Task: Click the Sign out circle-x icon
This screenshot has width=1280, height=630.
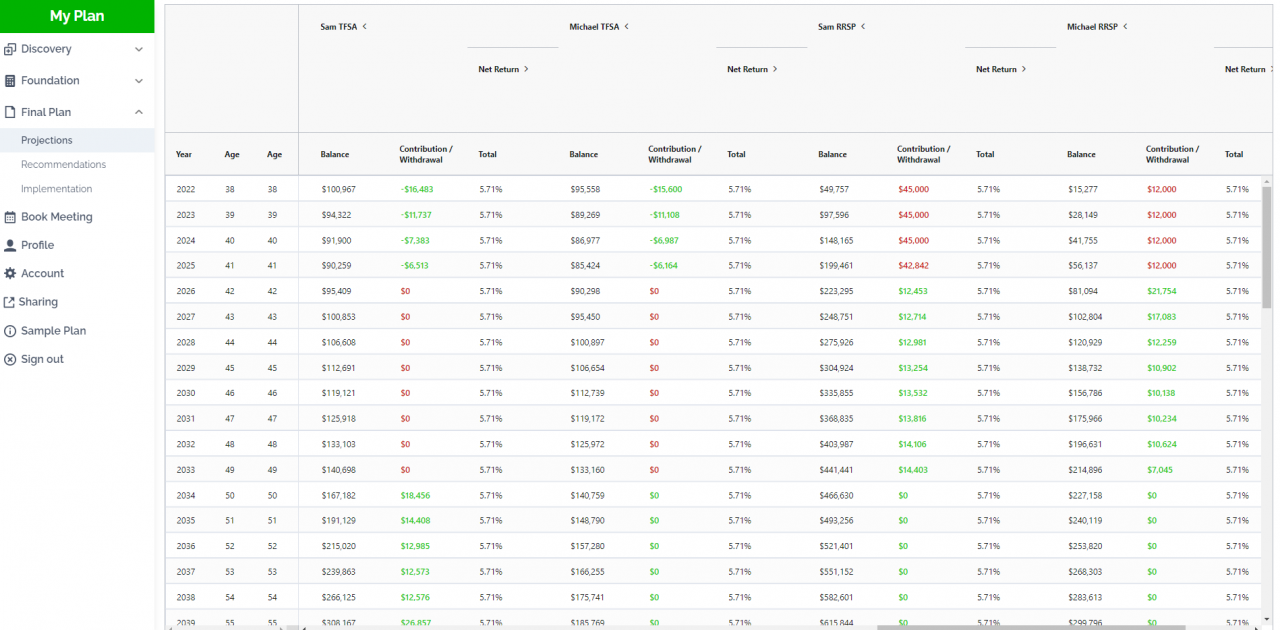Action: (x=10, y=359)
